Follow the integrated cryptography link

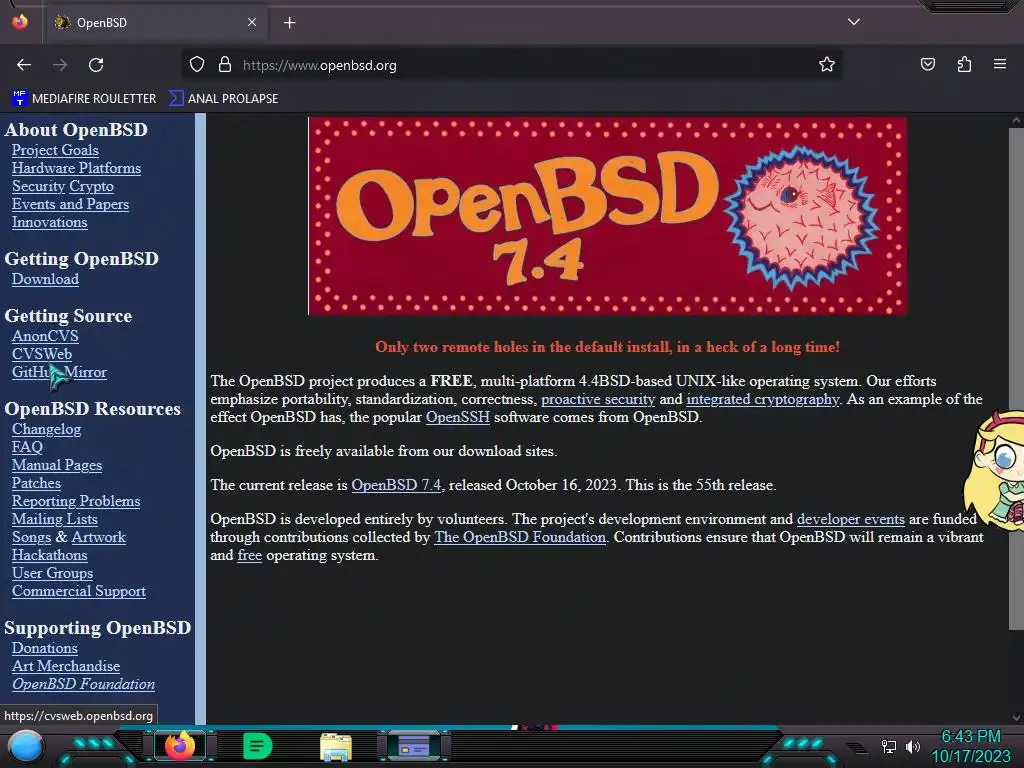763,399
